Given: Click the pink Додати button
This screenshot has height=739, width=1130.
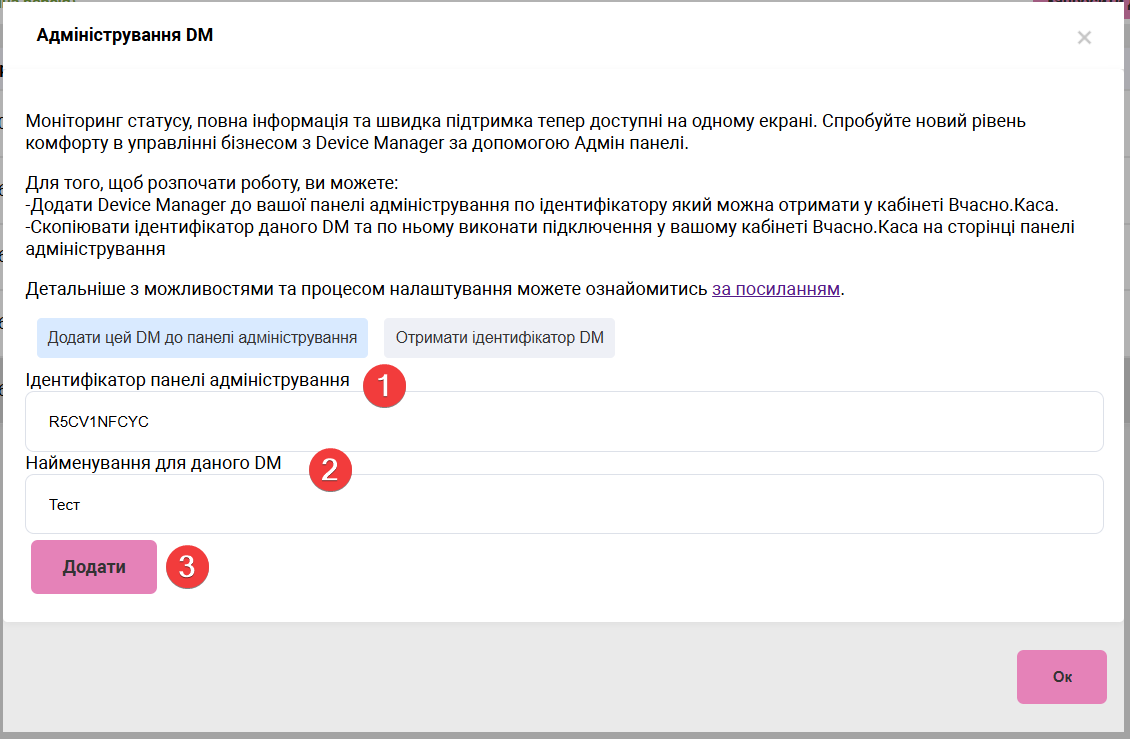Looking at the screenshot, I should click(94, 567).
